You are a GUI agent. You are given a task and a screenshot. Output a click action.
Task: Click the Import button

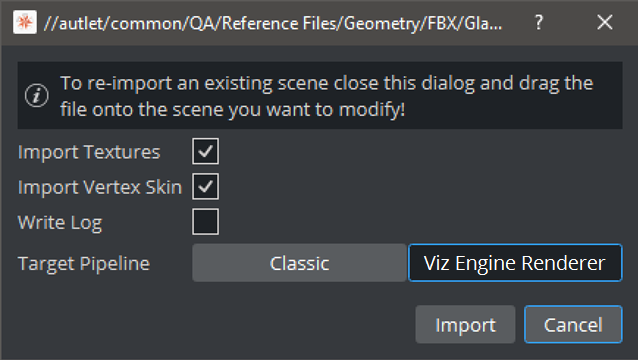tap(465, 324)
